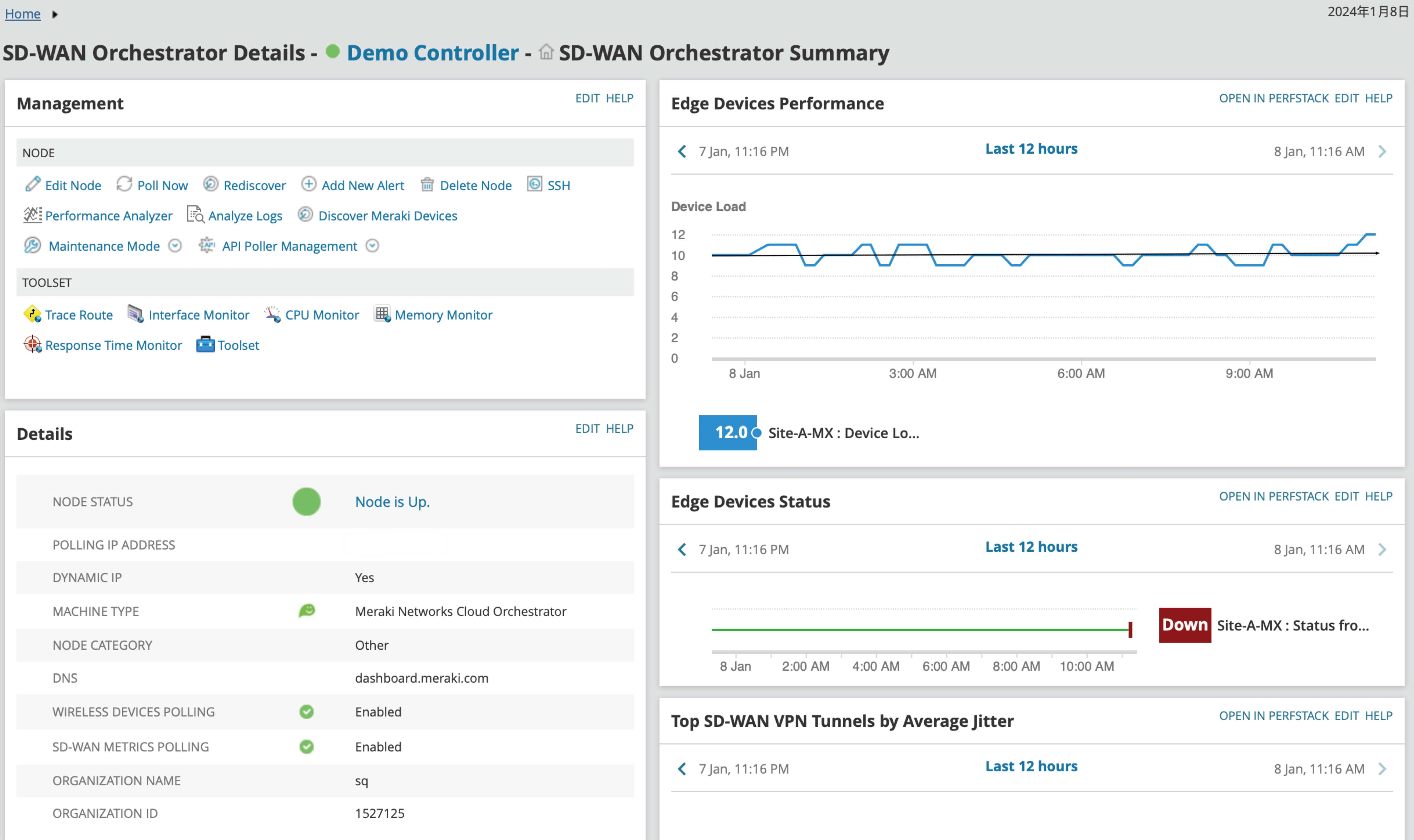Click EDIT in Edge Devices Status panel
The width and height of the screenshot is (1414, 840).
(1346, 496)
